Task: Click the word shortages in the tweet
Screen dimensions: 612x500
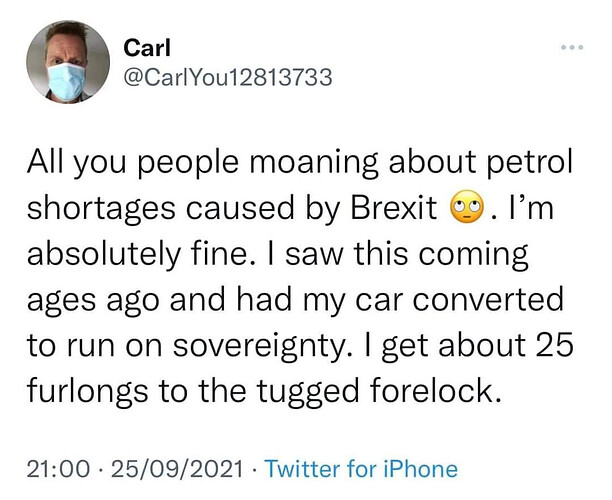Action: (101, 208)
